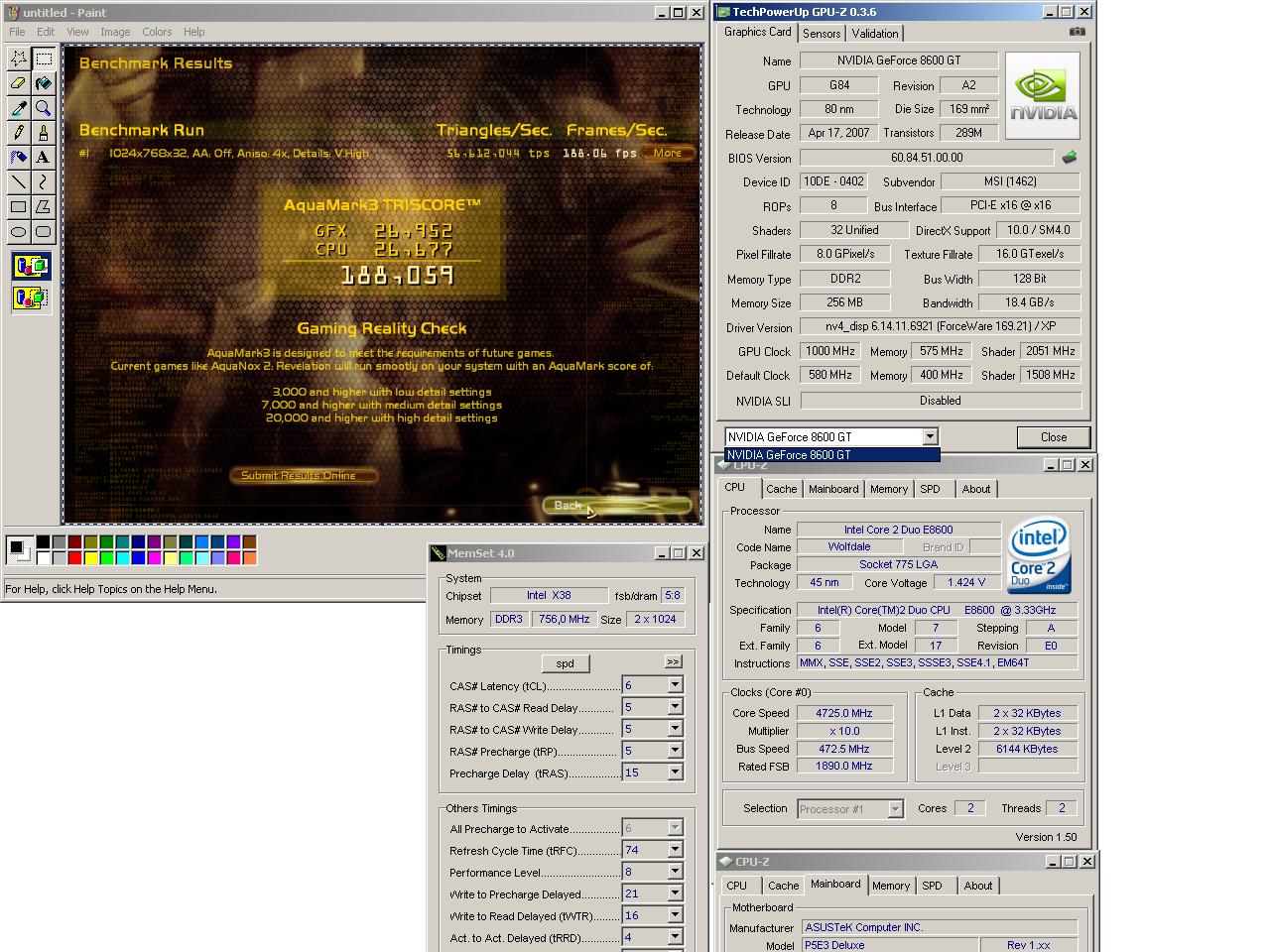
Task: Open the RAS# to CAS# Write Delay dropdown
Action: tap(675, 729)
